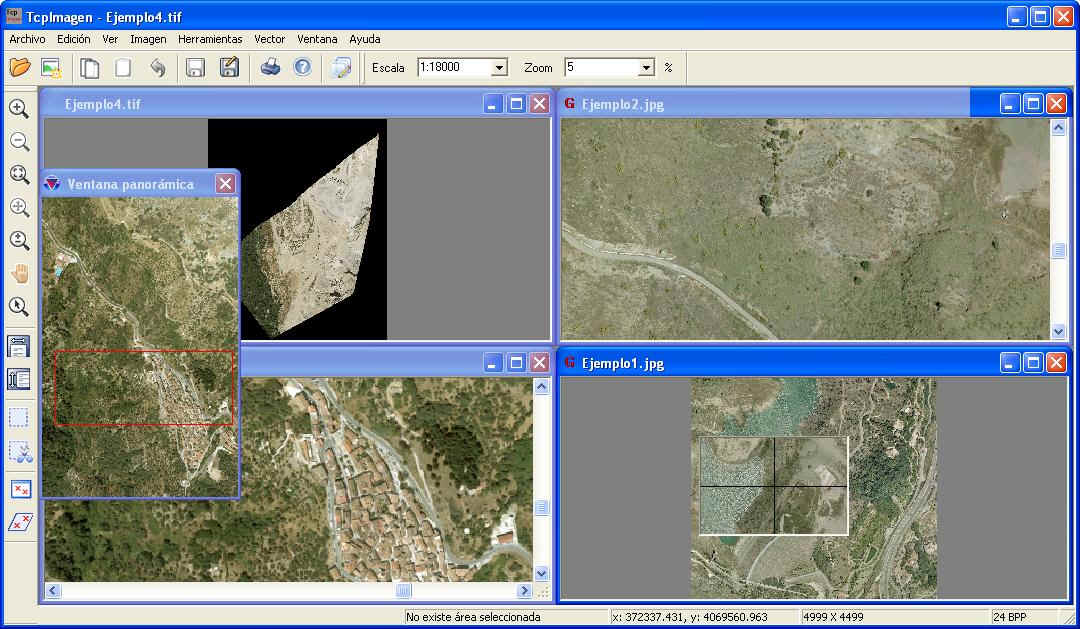Screen dimensions: 1080x629
Task: Expand the Zoom percentage dropdown
Action: pos(646,68)
